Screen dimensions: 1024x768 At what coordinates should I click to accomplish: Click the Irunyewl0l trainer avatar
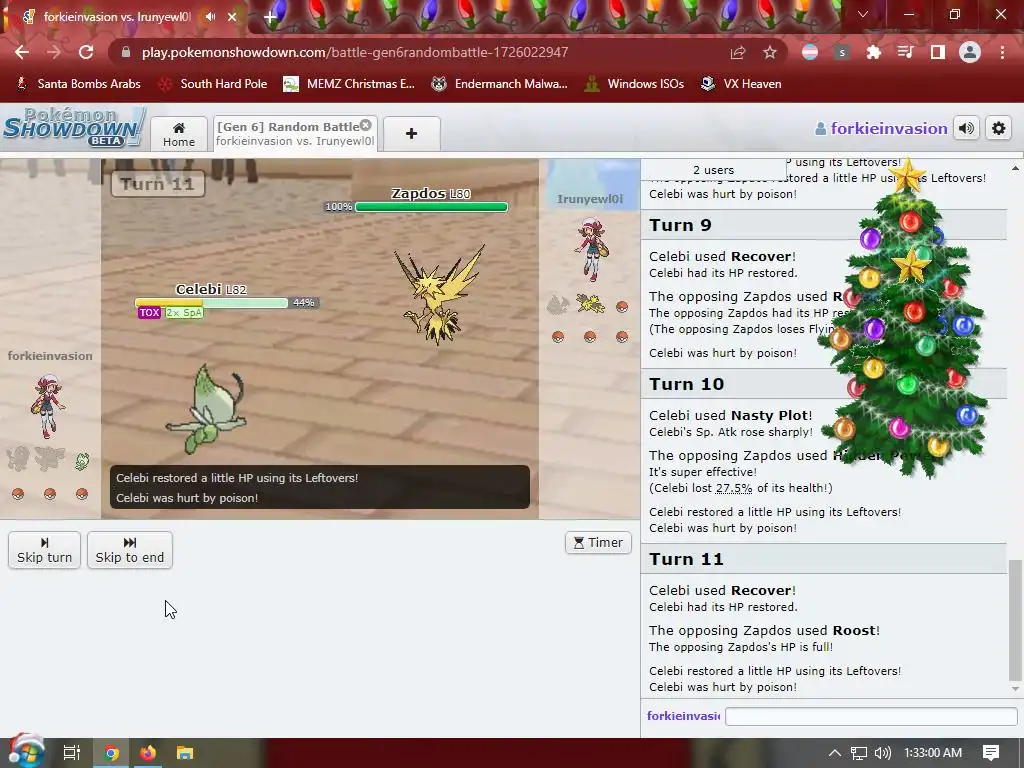pos(591,249)
